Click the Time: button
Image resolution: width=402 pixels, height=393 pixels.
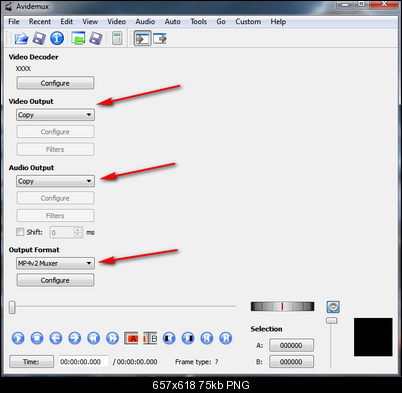click(31, 362)
